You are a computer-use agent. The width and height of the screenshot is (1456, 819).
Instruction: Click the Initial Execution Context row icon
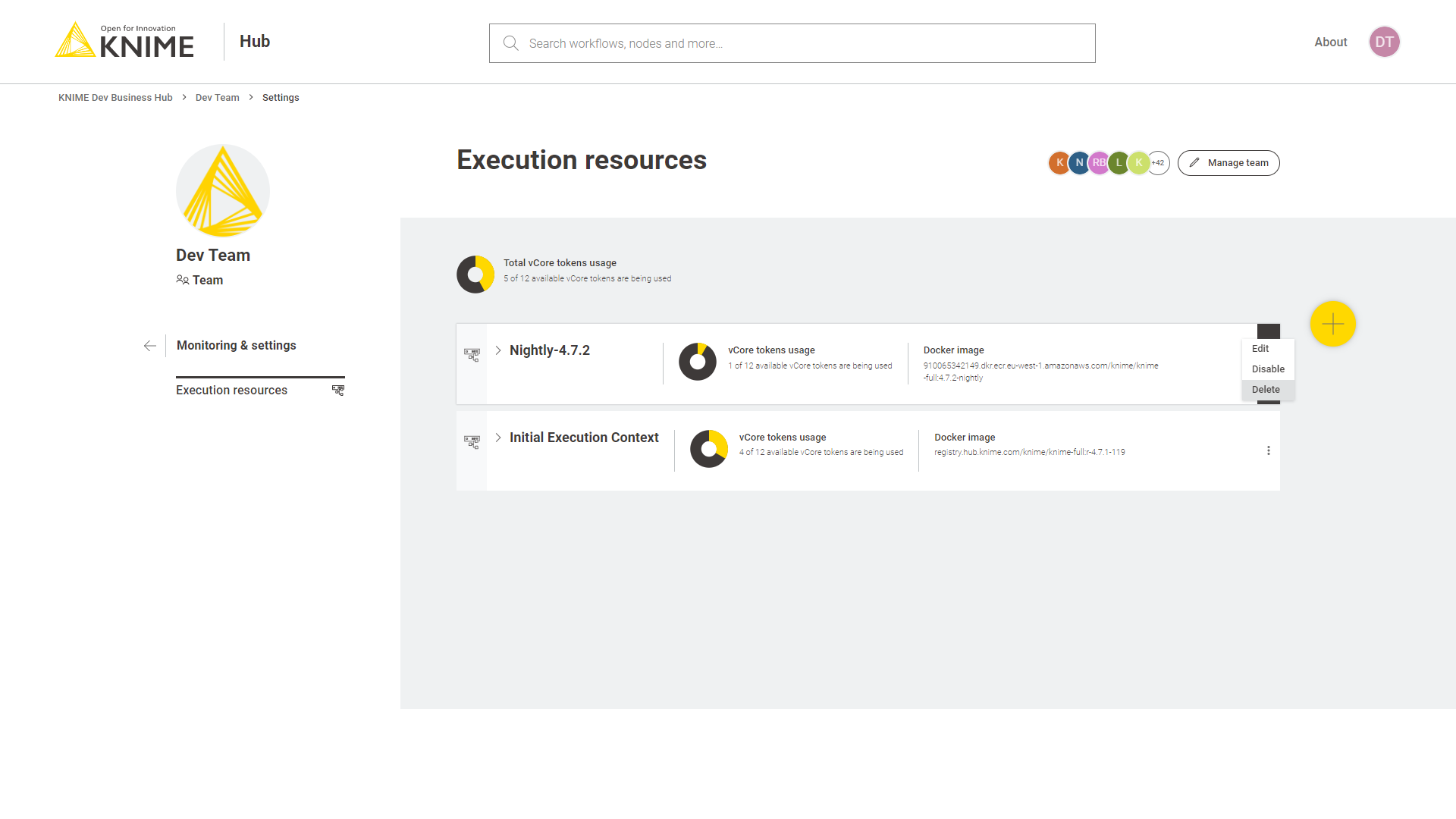472,442
